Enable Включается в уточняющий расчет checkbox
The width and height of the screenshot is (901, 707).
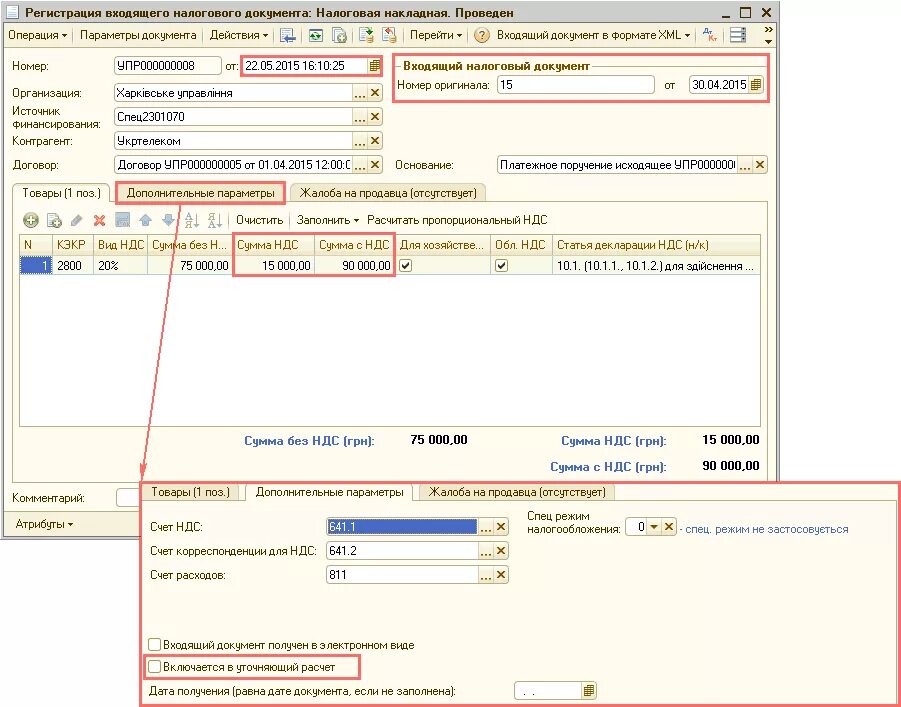tap(154, 667)
